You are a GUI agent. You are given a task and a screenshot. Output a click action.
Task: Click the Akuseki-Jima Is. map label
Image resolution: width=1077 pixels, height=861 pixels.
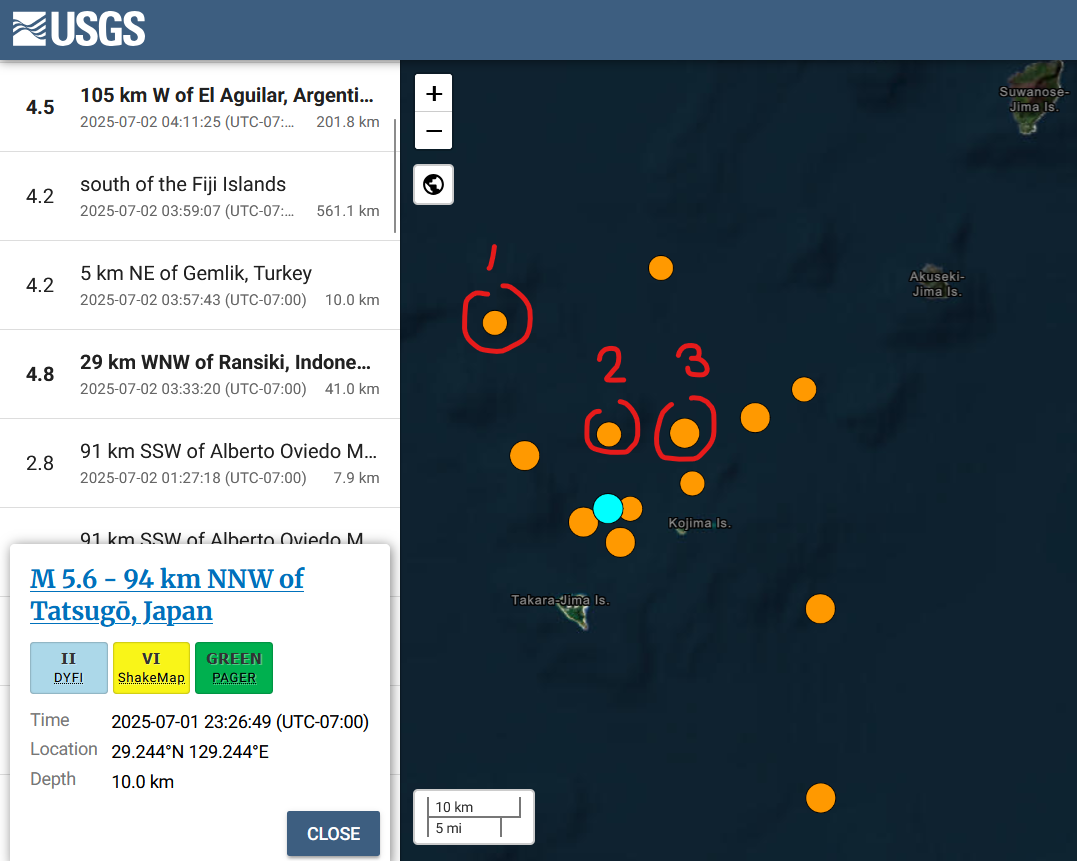pyautogui.click(x=937, y=284)
